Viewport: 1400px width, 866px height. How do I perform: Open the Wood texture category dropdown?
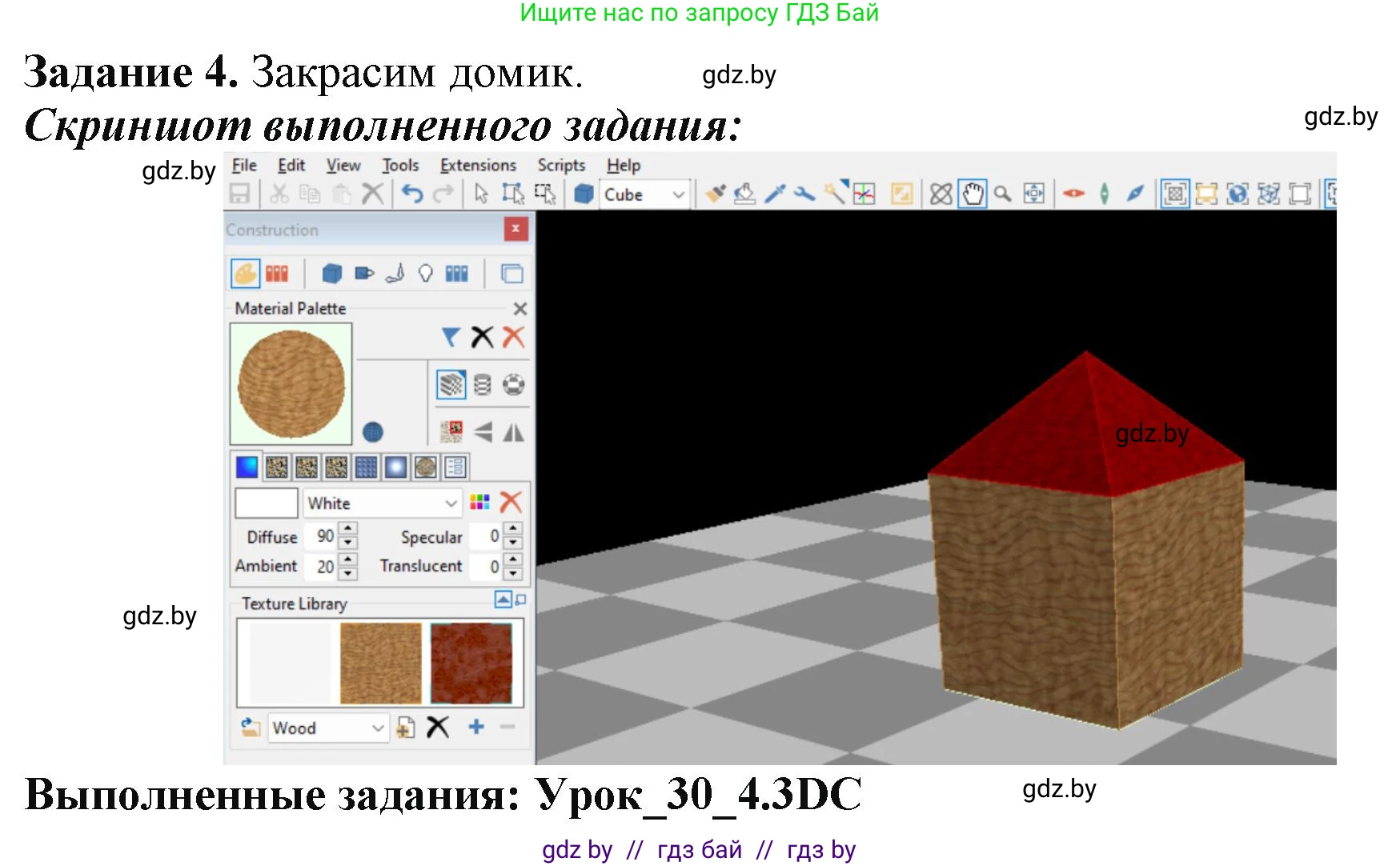[x=378, y=728]
